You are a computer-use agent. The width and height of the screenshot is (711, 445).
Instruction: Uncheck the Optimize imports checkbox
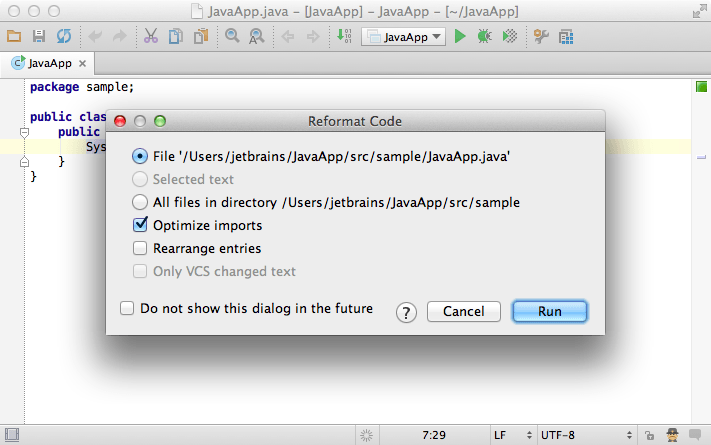pyautogui.click(x=140, y=225)
